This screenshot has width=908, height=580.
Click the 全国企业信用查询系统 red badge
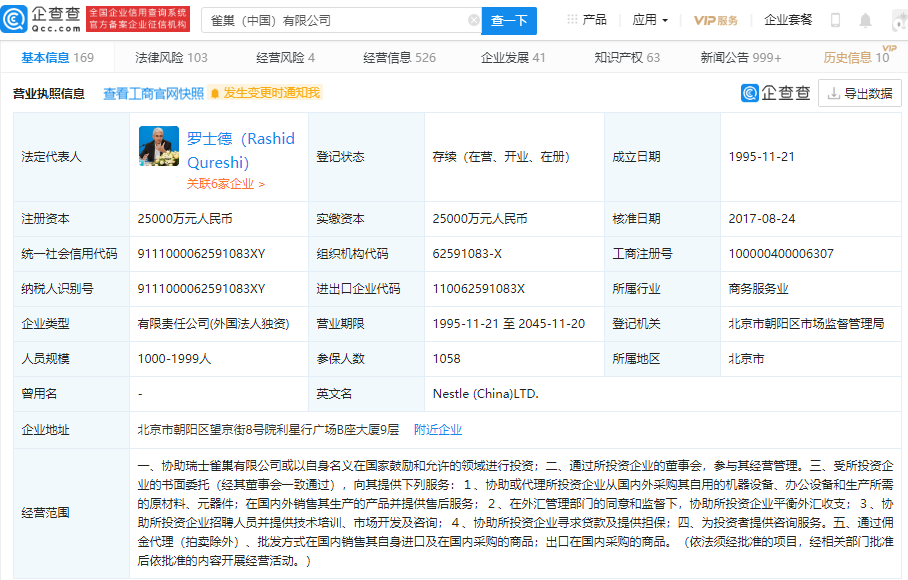tap(138, 19)
